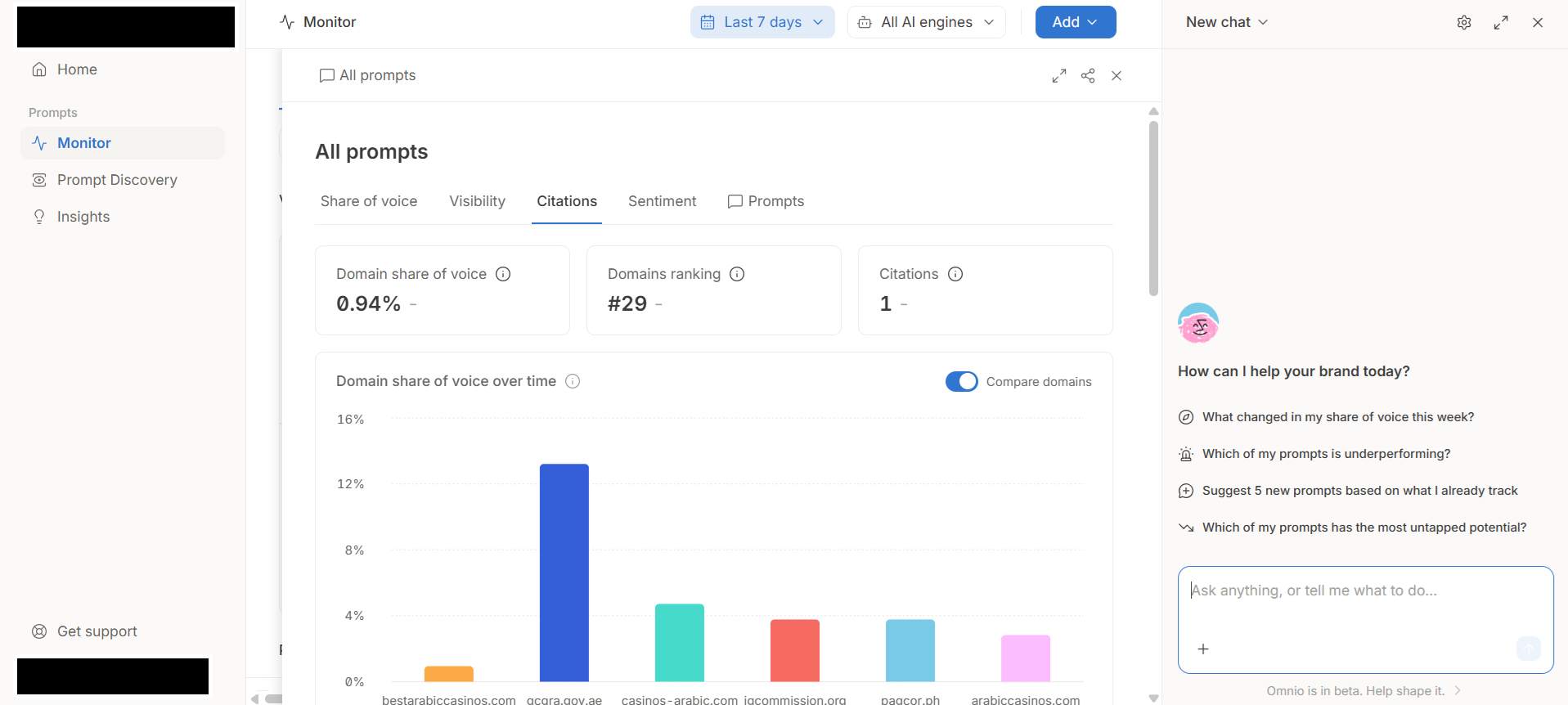Toggle the Compare domains switch
Image resolution: width=1568 pixels, height=705 pixels.
(x=962, y=382)
